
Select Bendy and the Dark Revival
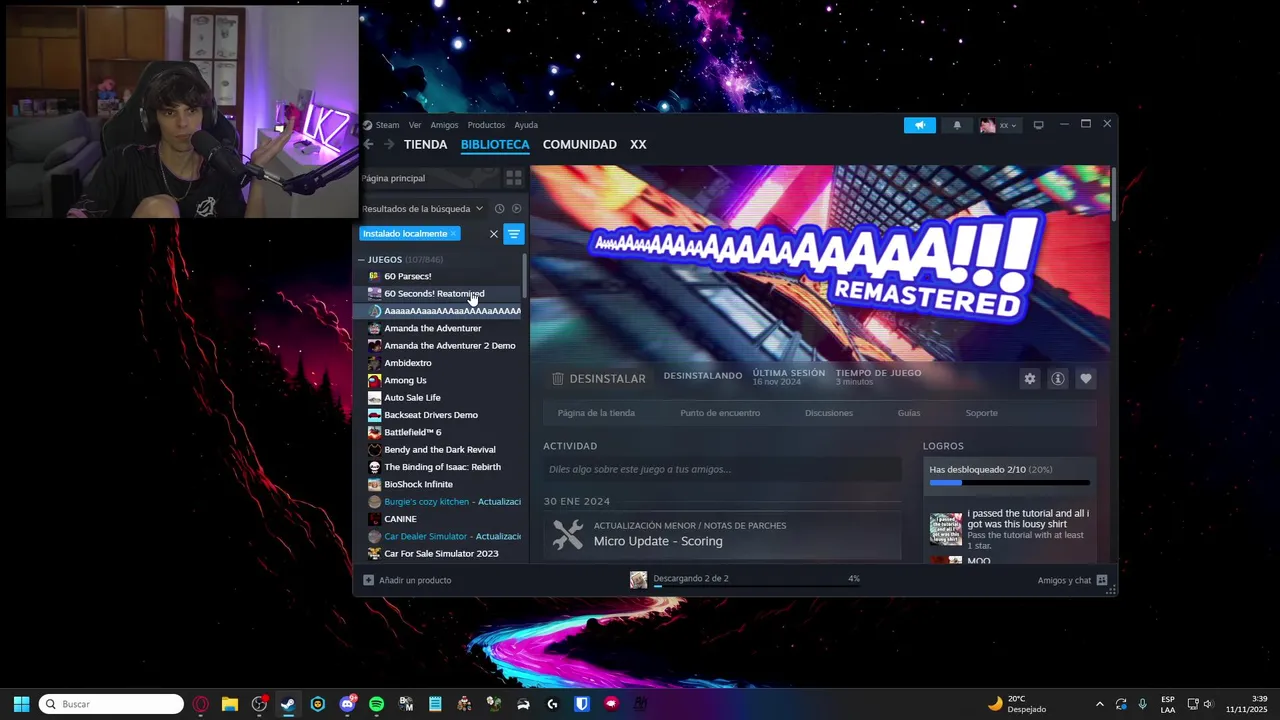tap(439, 450)
